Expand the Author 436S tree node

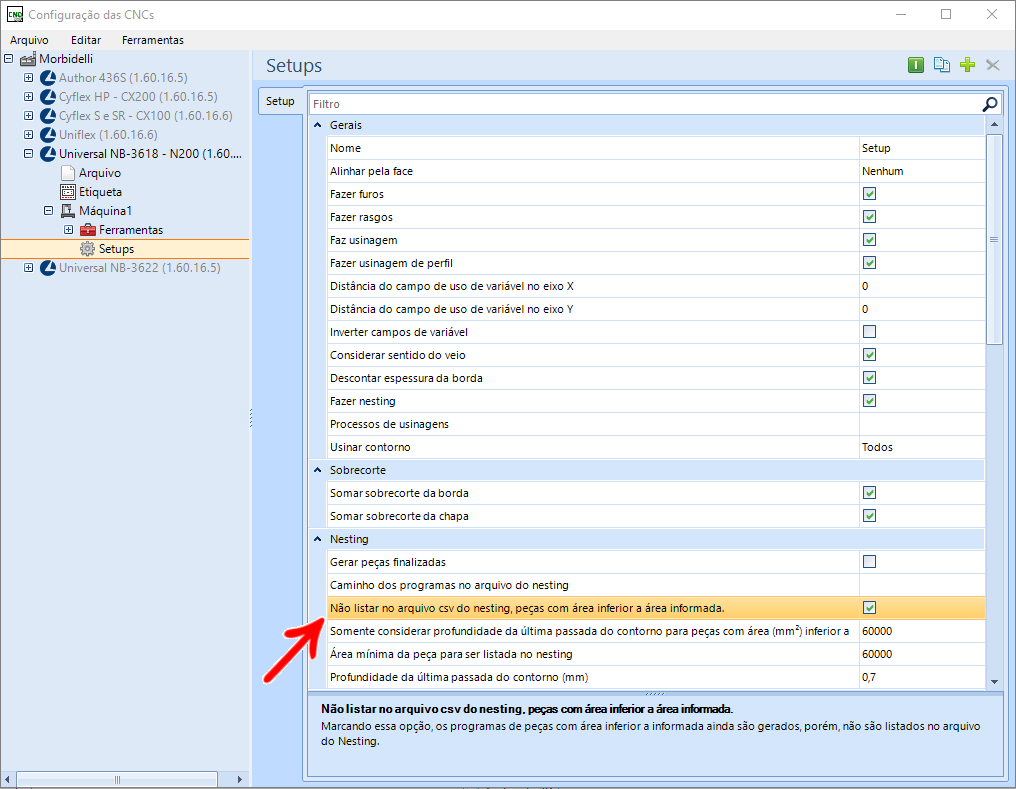28,78
